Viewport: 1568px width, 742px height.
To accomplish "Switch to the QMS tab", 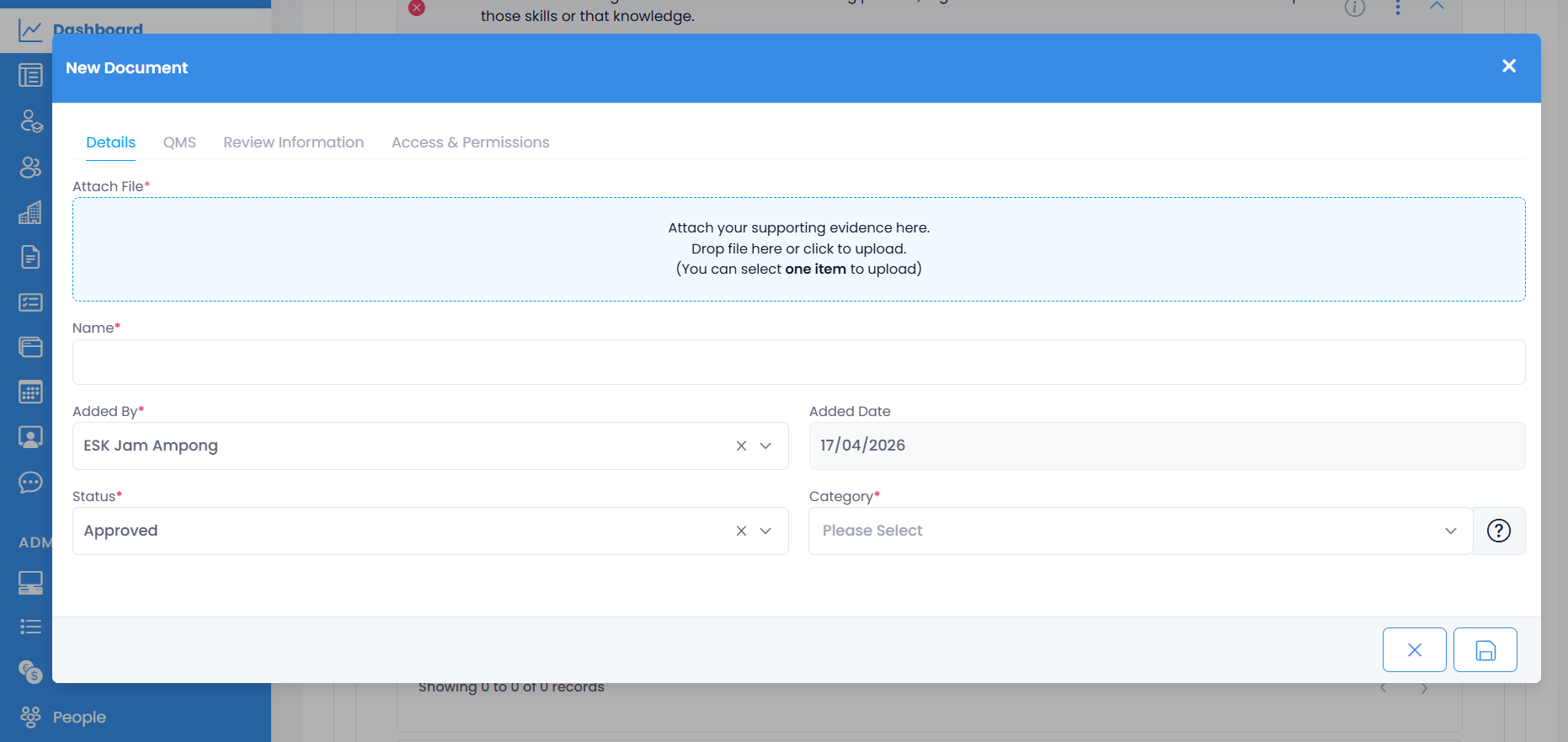I will (x=179, y=142).
